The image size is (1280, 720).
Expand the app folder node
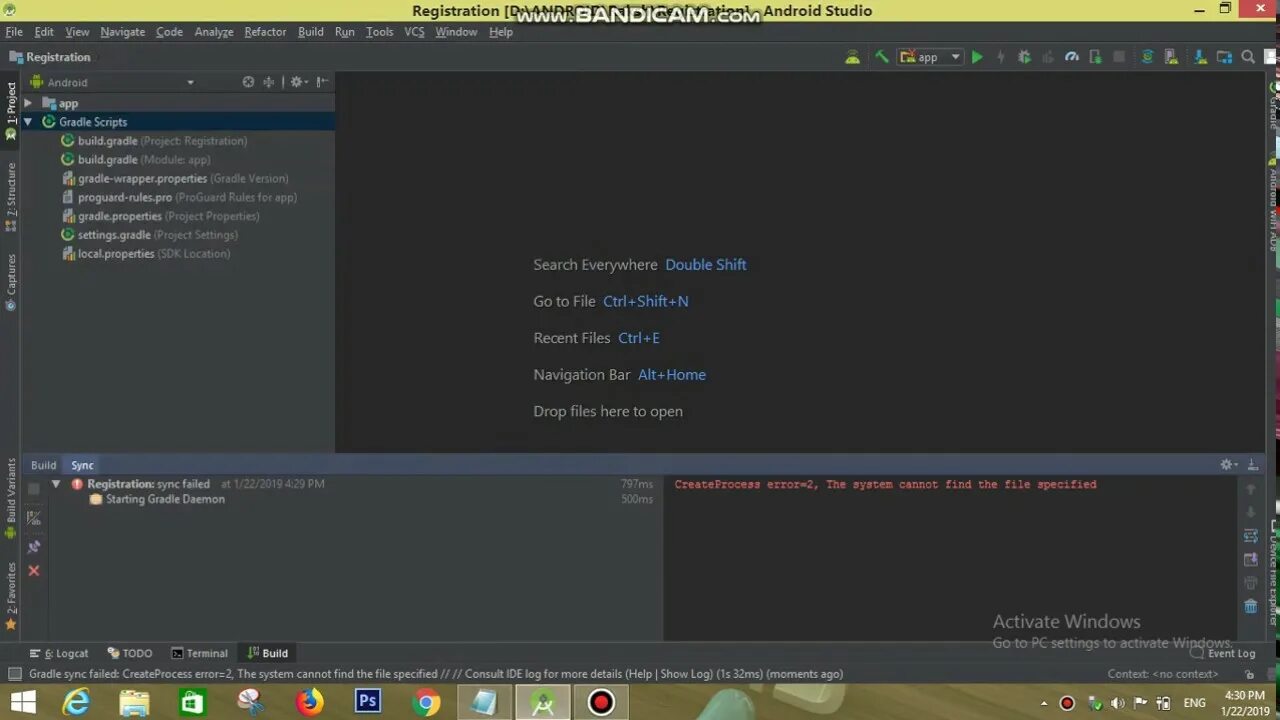tap(28, 103)
